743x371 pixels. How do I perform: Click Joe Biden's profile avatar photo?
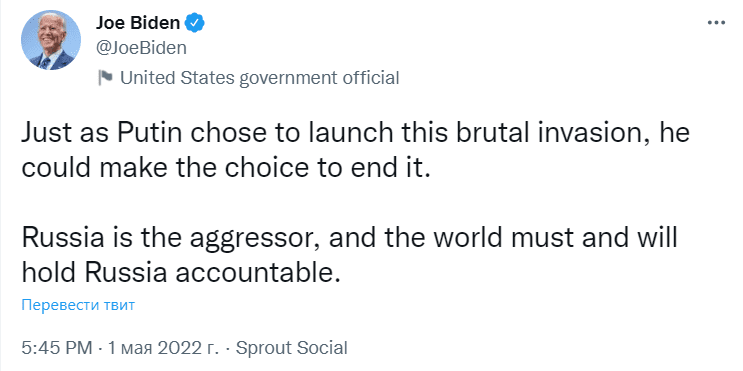point(51,40)
